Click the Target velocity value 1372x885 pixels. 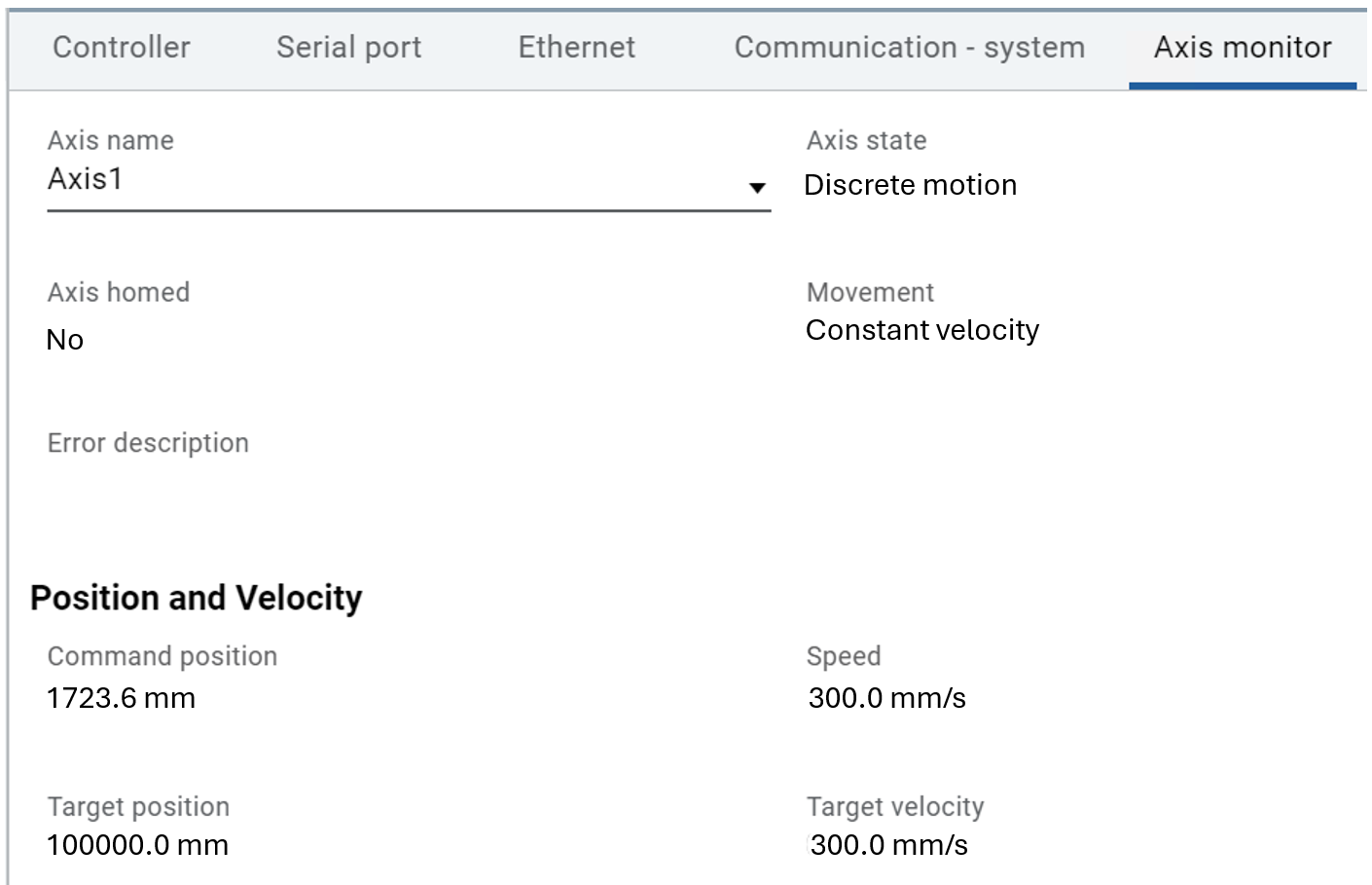tap(888, 845)
